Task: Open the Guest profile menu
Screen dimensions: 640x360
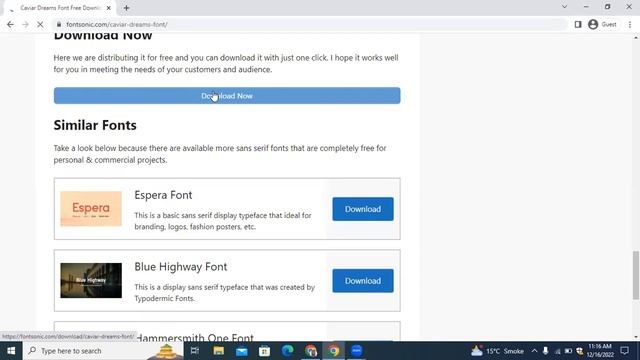Action: (x=602, y=24)
